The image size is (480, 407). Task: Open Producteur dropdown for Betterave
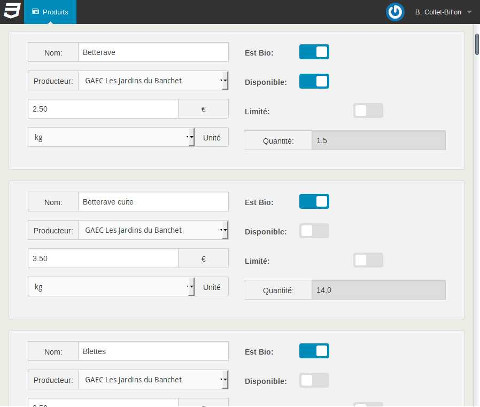click(x=153, y=81)
